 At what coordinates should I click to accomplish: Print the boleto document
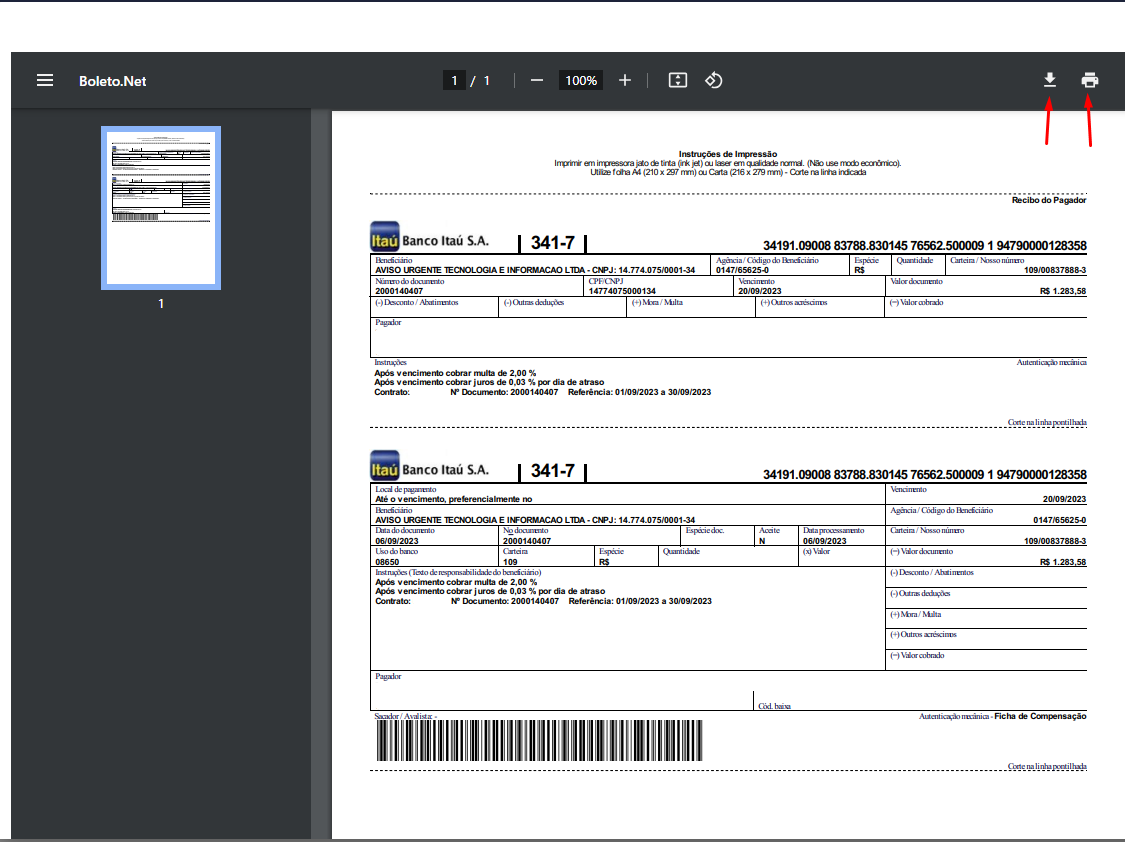click(1090, 81)
